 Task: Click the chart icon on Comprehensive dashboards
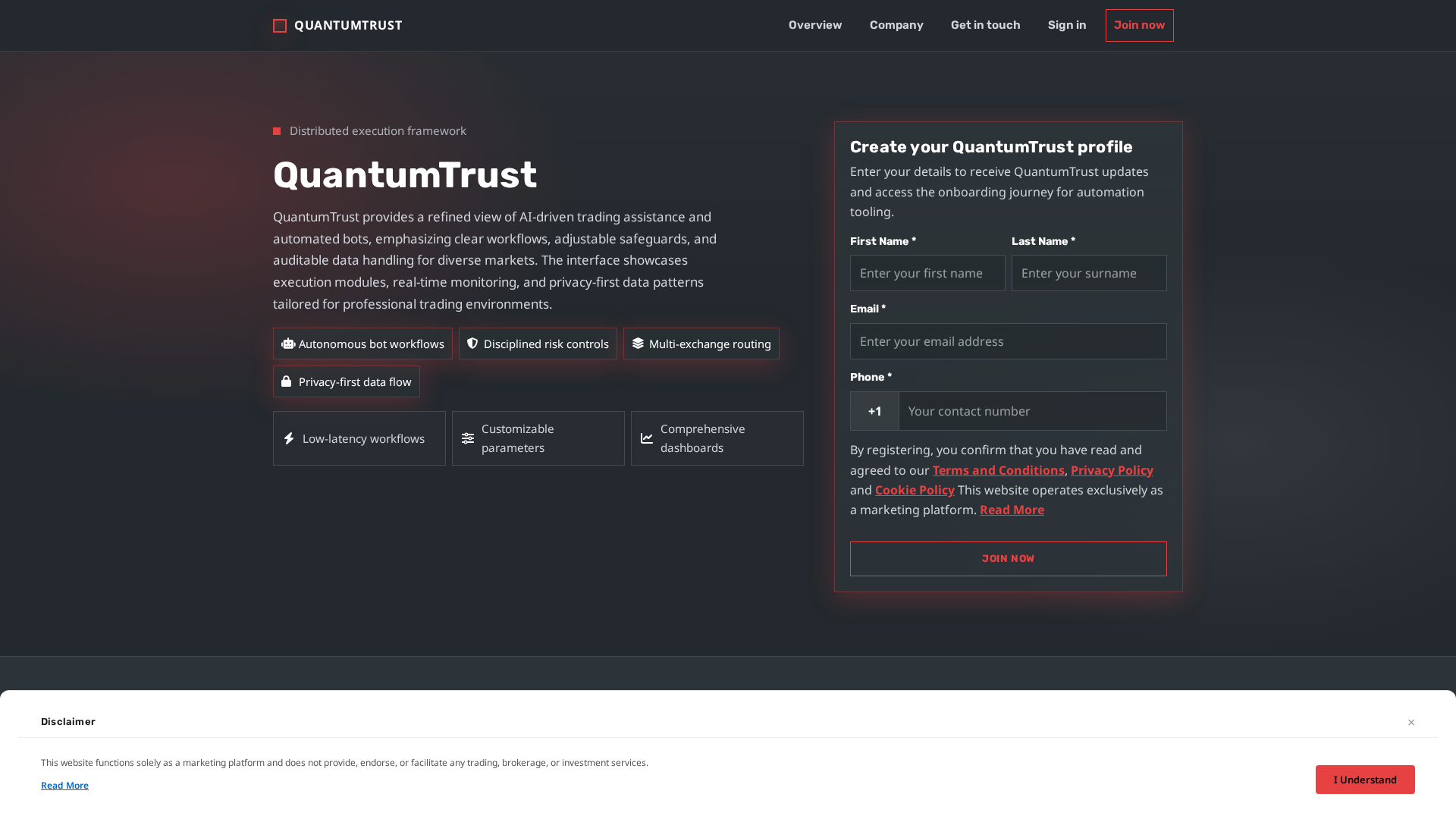point(646,438)
